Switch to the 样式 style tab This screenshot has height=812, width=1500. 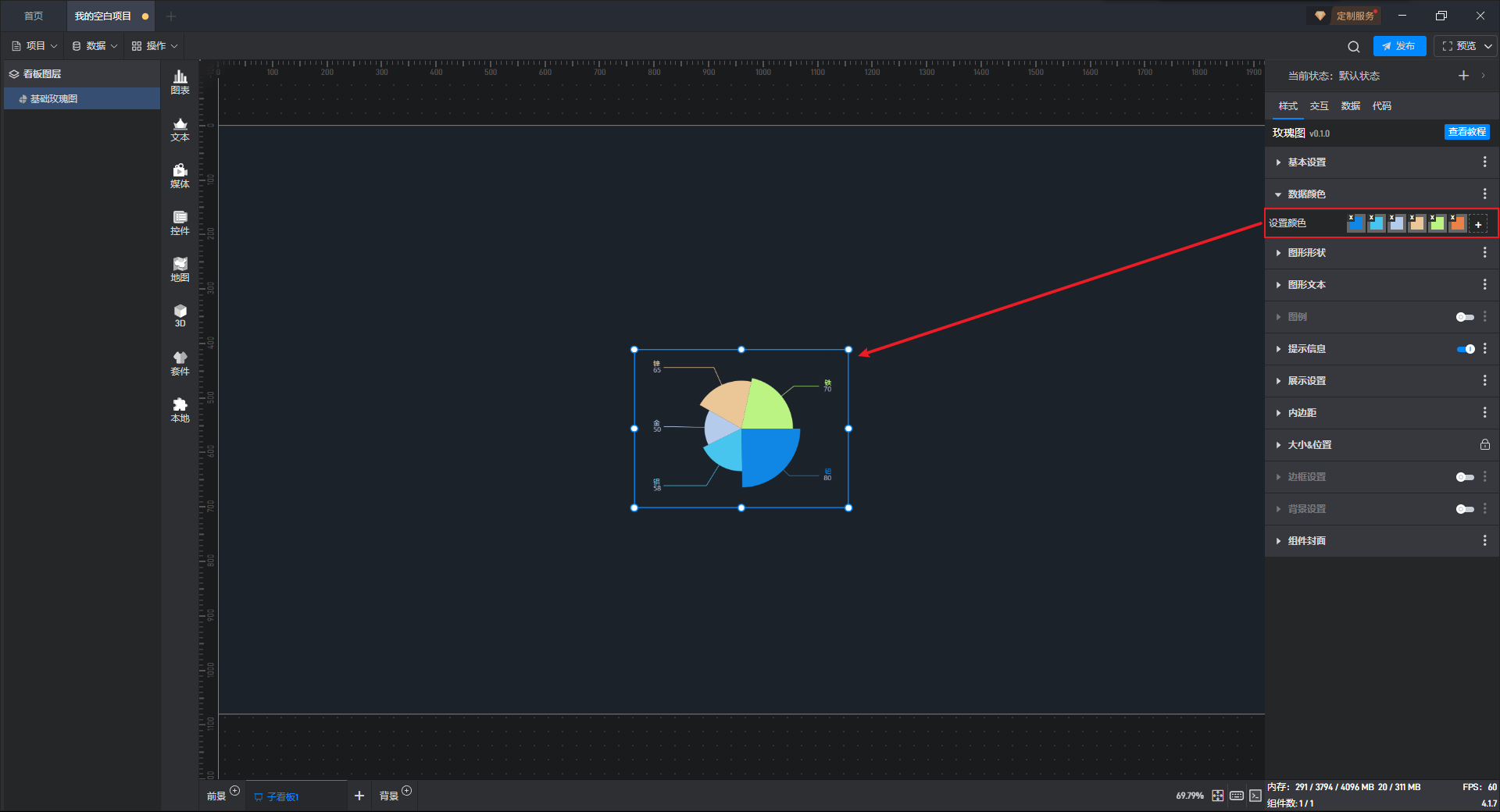click(1288, 106)
